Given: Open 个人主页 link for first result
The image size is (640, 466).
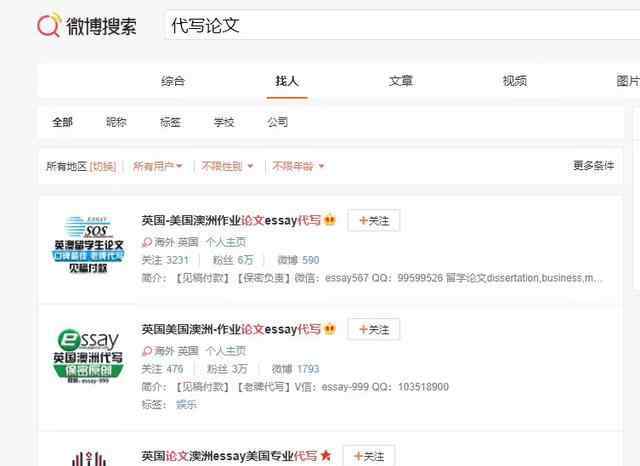Looking at the screenshot, I should [x=226, y=242].
